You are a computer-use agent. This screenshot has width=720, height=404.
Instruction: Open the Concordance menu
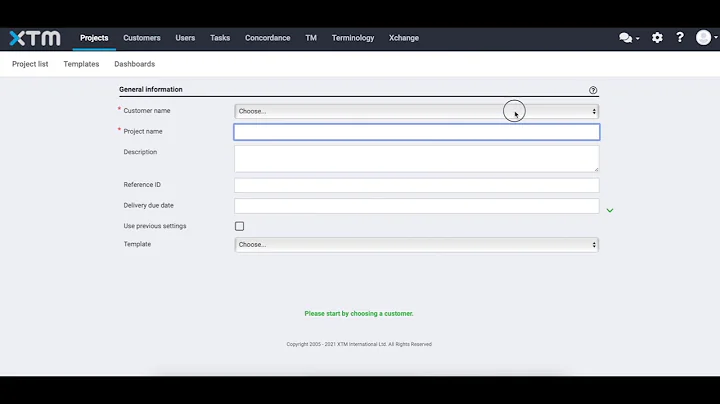pos(267,38)
